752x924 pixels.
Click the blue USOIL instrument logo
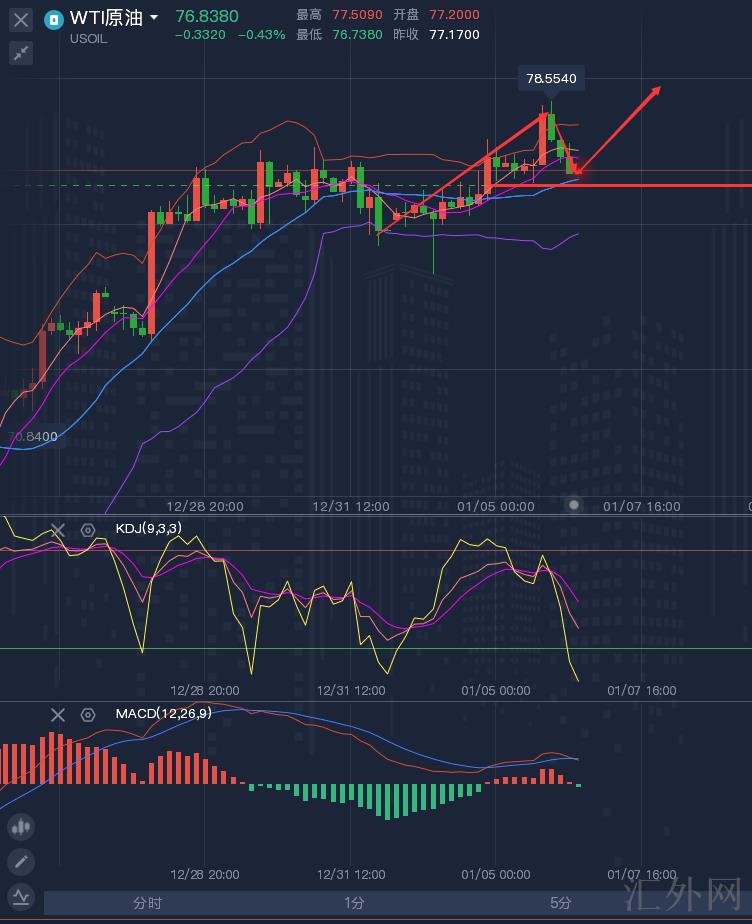[53, 18]
